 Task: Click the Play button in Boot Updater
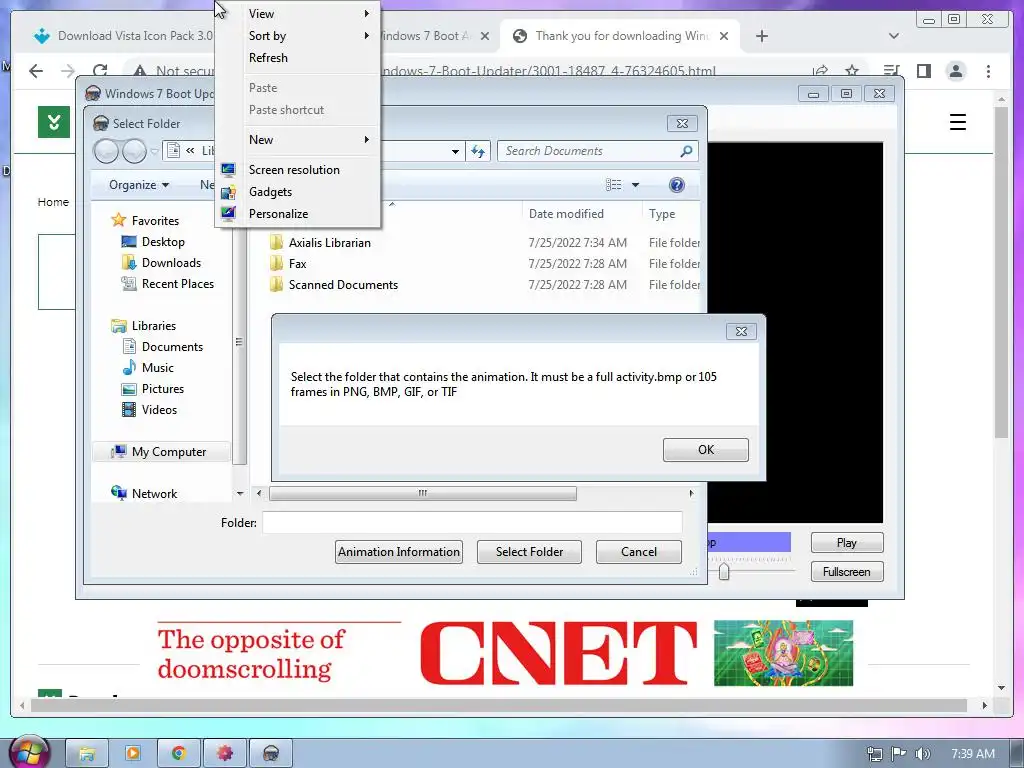coord(847,543)
